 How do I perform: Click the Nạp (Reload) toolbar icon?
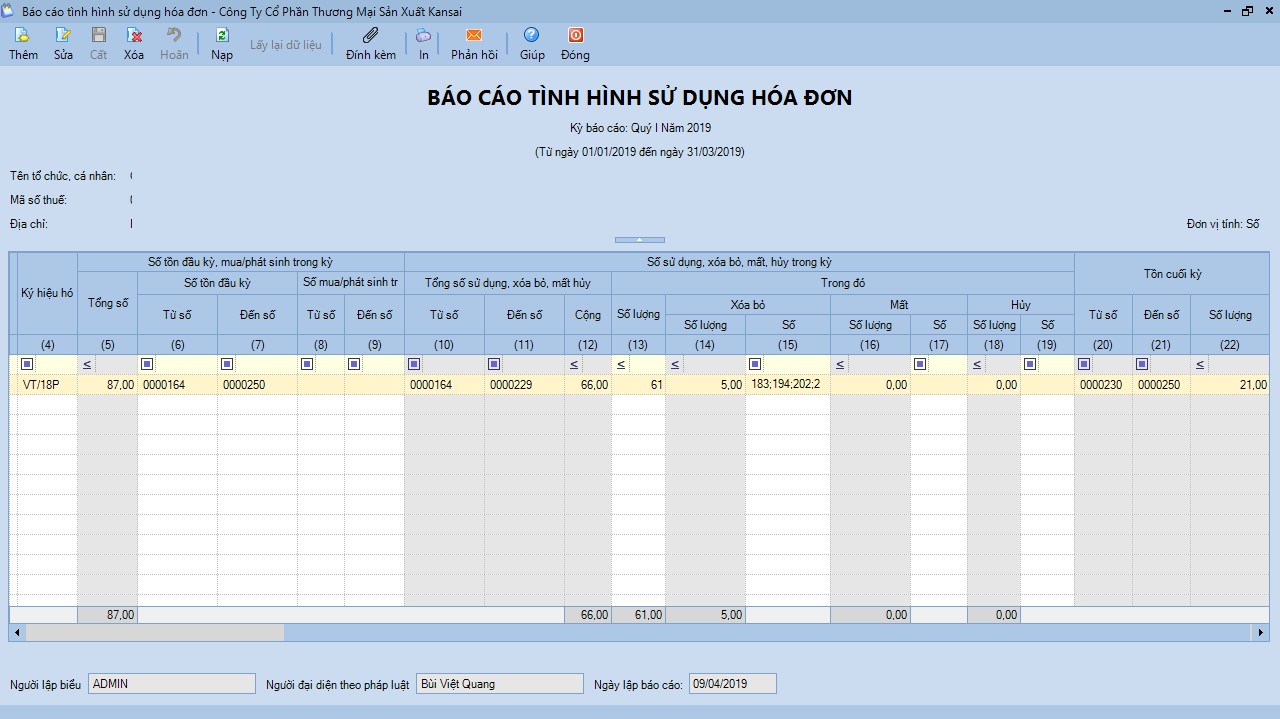[222, 36]
